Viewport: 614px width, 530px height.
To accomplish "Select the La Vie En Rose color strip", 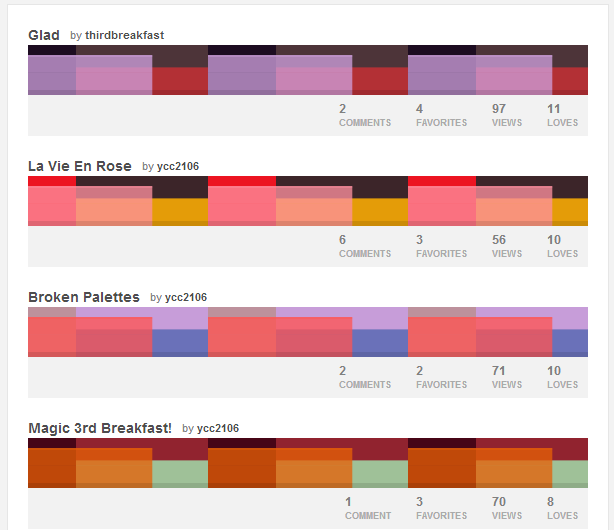I will pyautogui.click(x=307, y=201).
